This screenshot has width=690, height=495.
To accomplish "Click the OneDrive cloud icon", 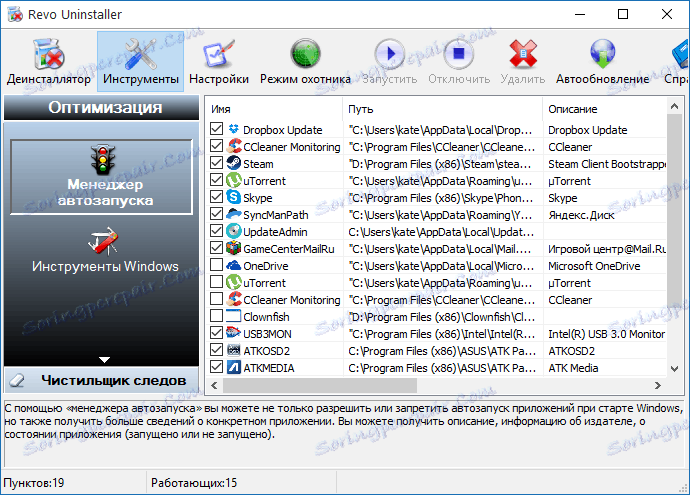I will tap(234, 265).
